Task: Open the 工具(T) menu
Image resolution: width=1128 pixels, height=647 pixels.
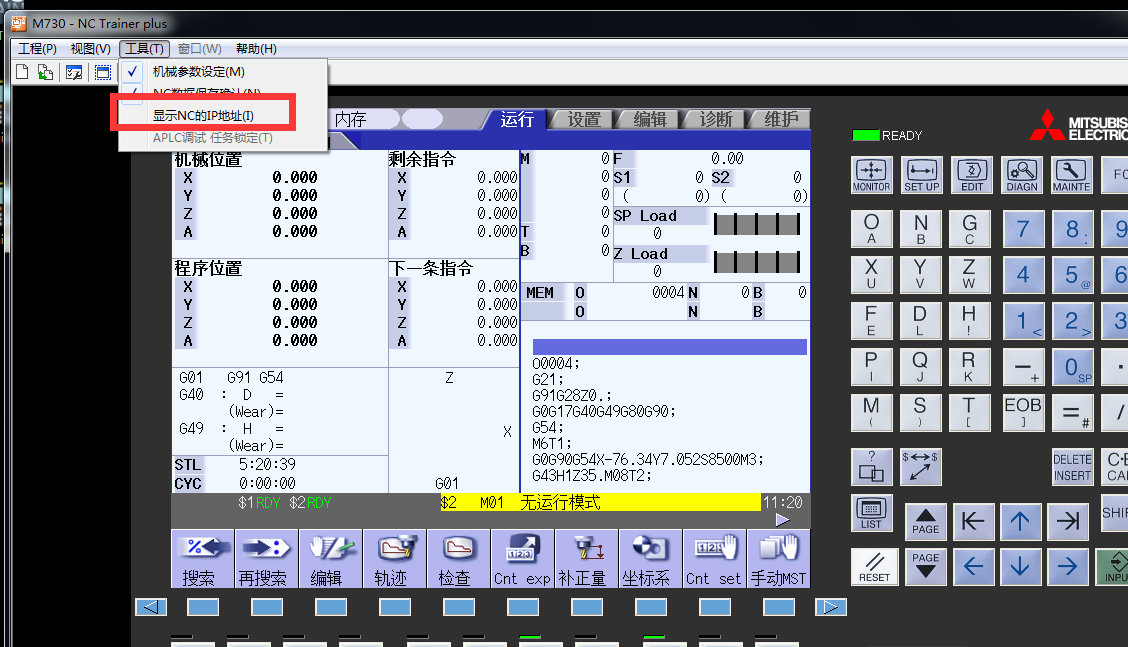Action: [x=144, y=48]
